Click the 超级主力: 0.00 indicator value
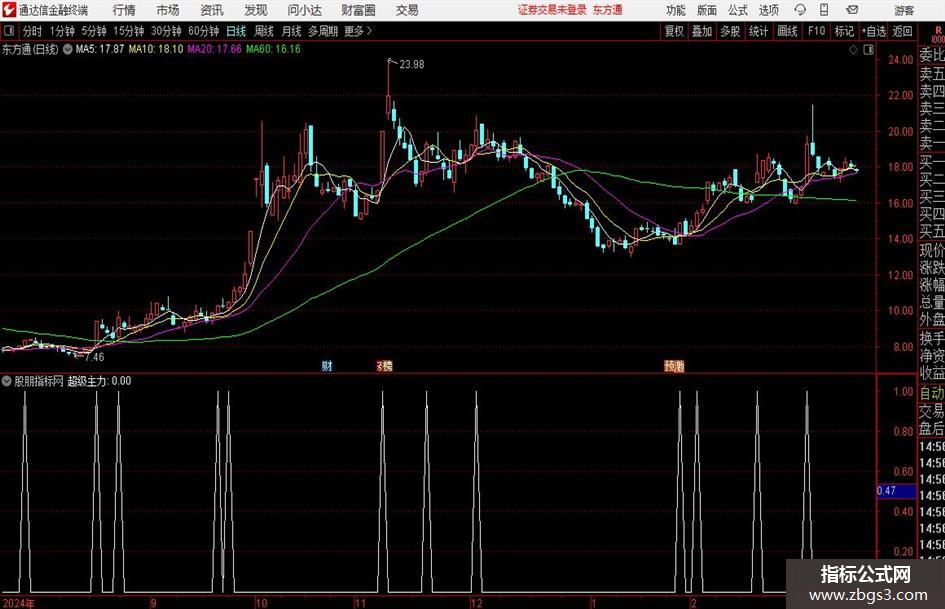 (99, 380)
